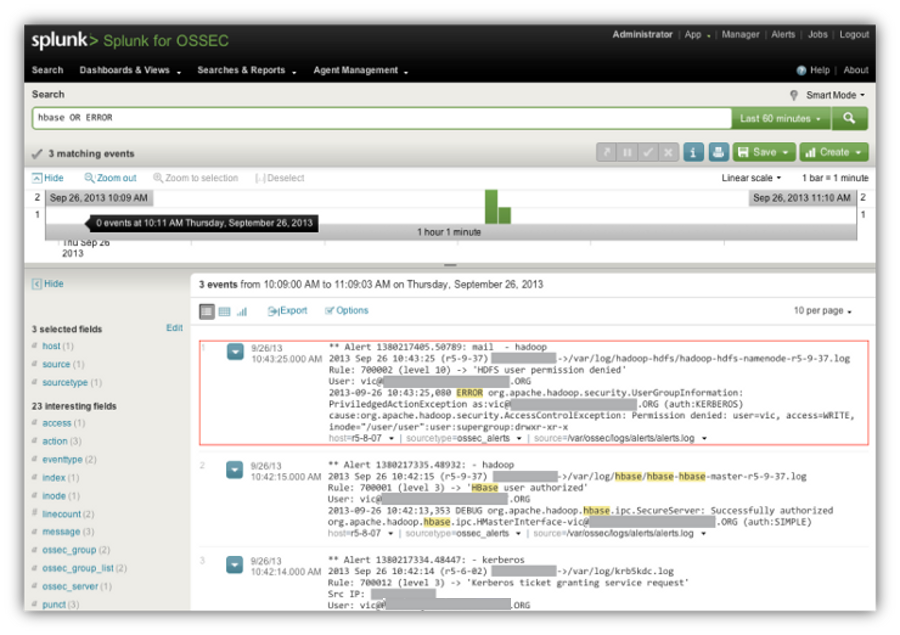The height and width of the screenshot is (635, 900).
Task: Open the Manager page
Action: pyautogui.click(x=740, y=34)
